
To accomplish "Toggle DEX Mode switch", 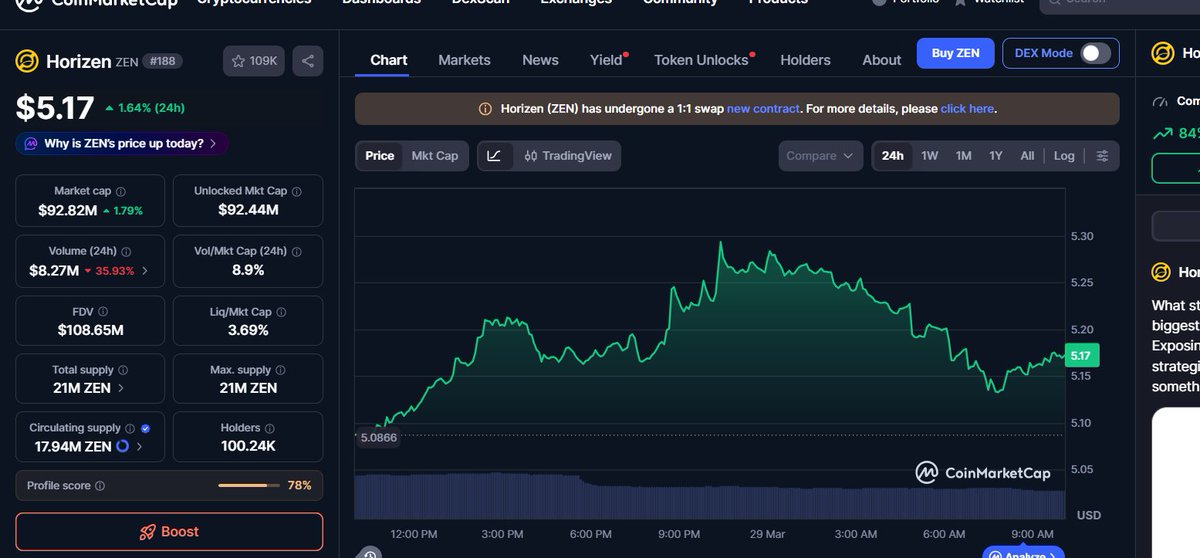I will coord(1095,53).
